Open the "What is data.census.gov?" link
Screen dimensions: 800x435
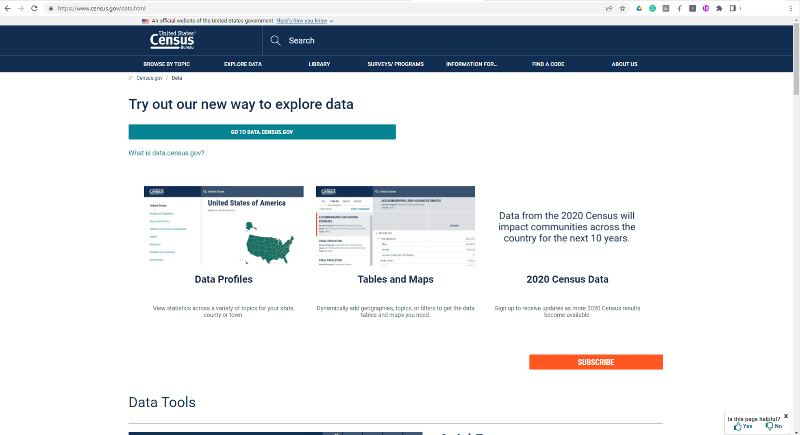[x=166, y=152]
